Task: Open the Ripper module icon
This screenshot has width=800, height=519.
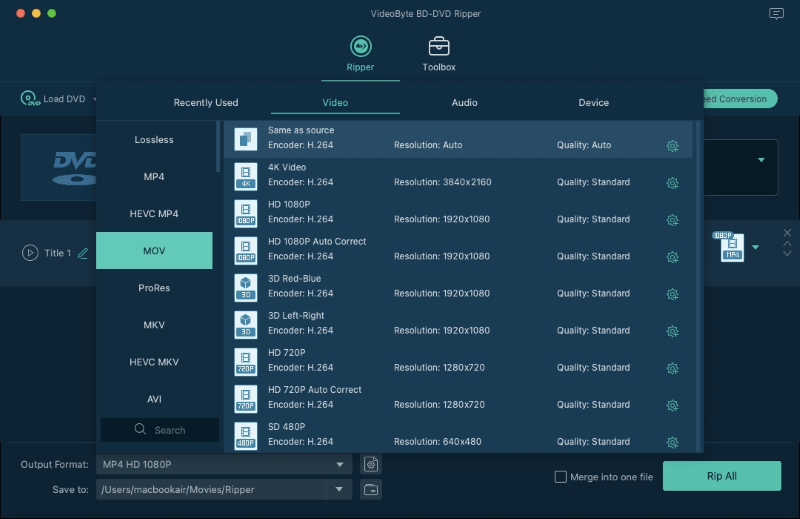Action: (x=360, y=46)
